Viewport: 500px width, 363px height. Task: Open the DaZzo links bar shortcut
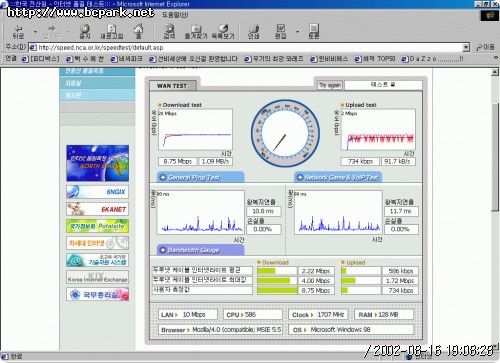click(433, 59)
